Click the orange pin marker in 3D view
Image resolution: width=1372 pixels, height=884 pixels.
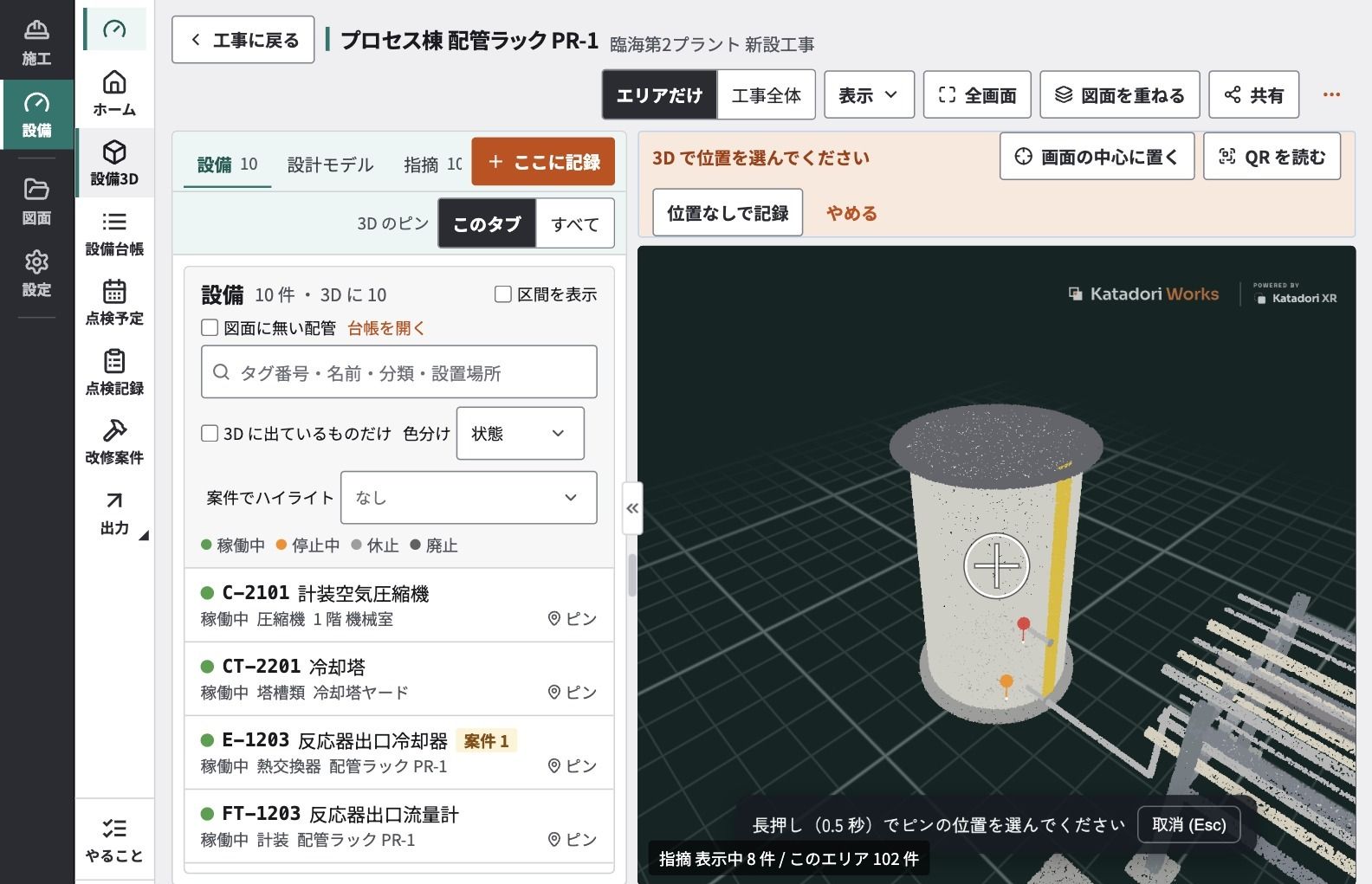1006,684
